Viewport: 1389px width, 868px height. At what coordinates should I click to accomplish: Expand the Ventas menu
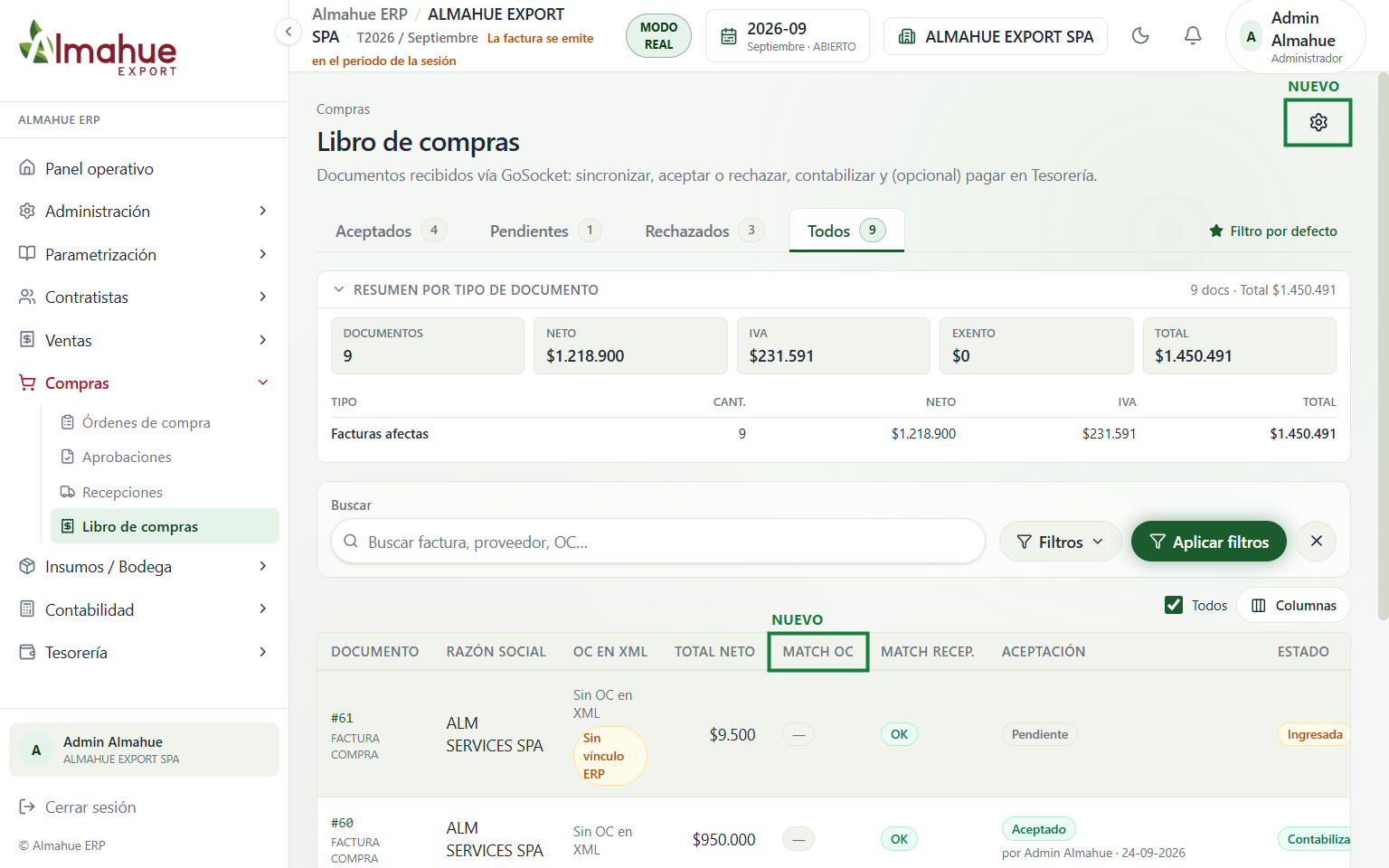145,341
